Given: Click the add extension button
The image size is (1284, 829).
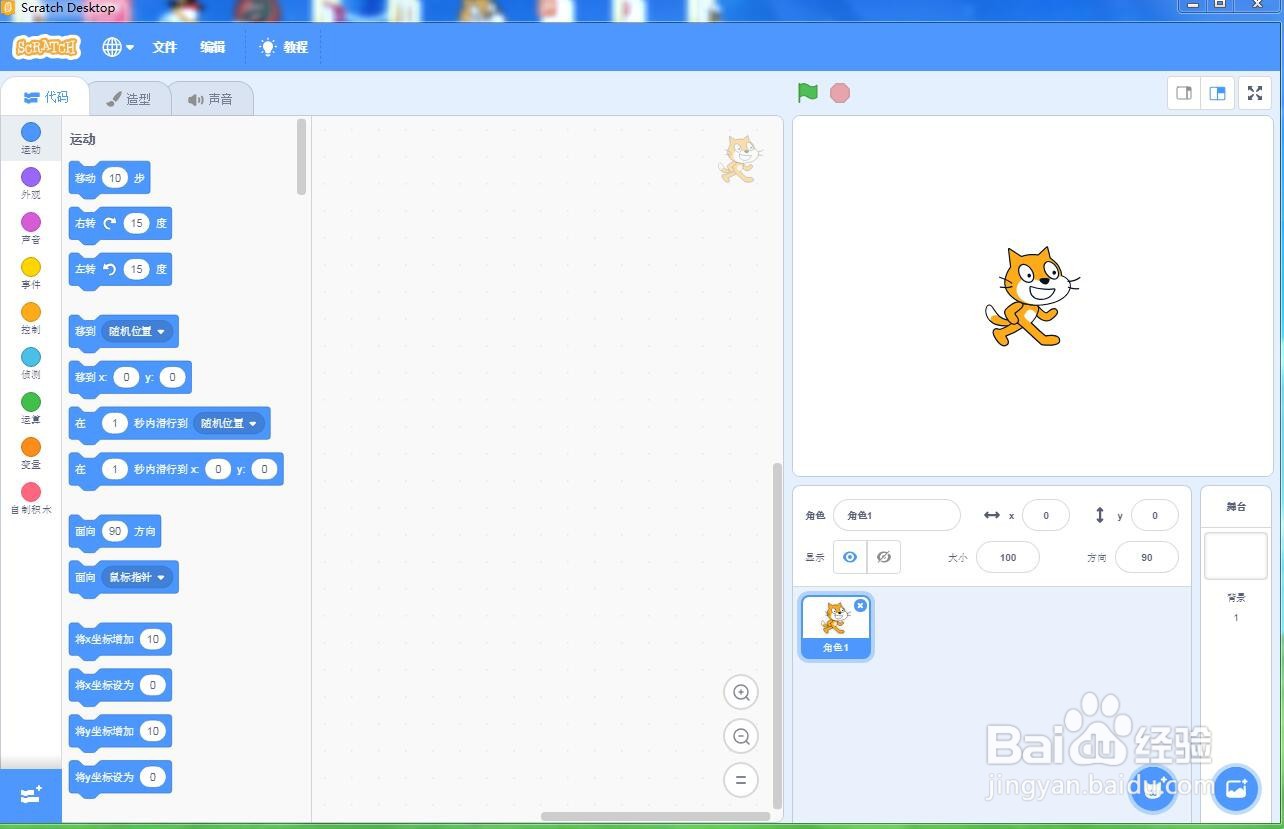Looking at the screenshot, I should point(31,795).
